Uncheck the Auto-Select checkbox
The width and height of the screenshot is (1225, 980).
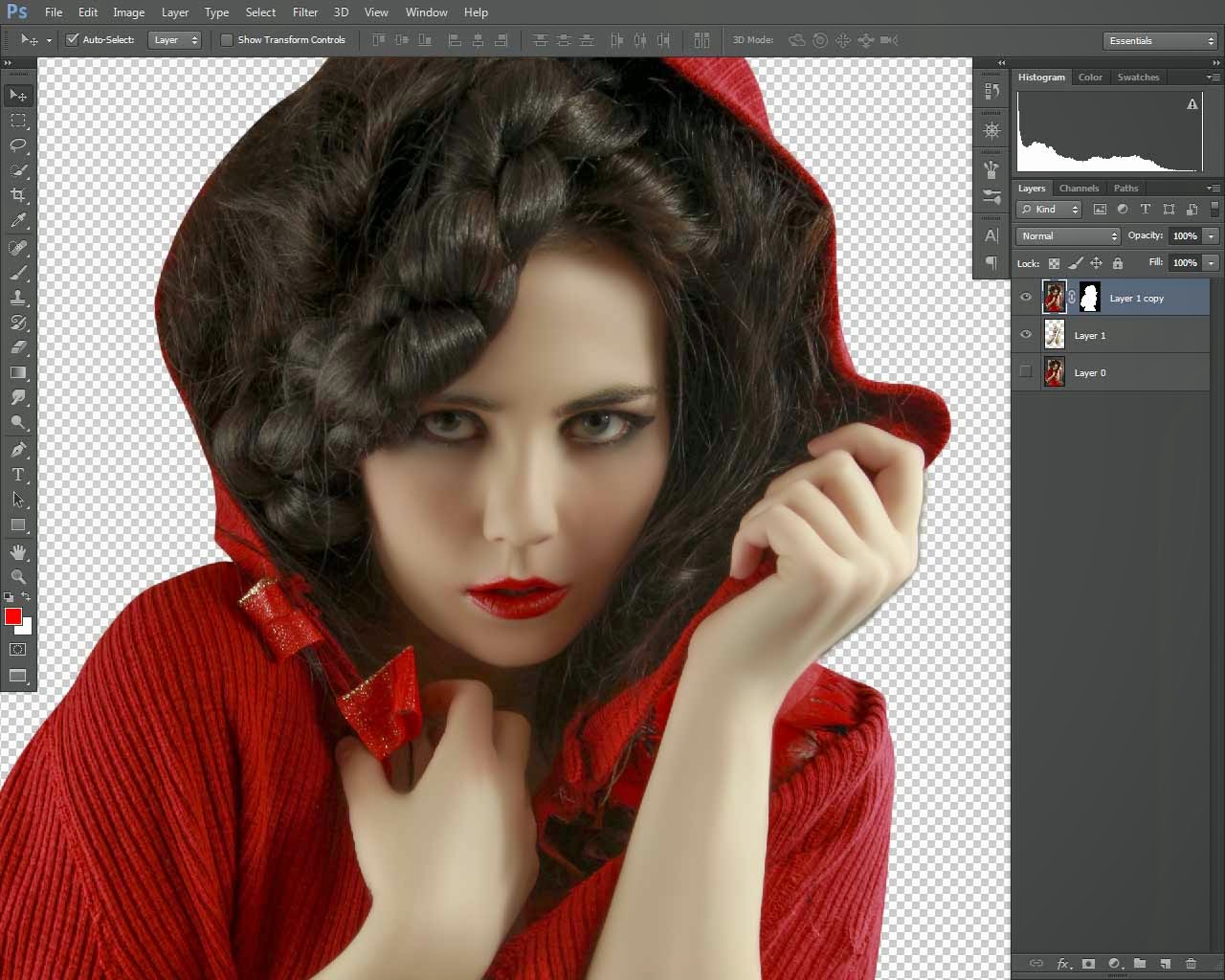(x=72, y=40)
